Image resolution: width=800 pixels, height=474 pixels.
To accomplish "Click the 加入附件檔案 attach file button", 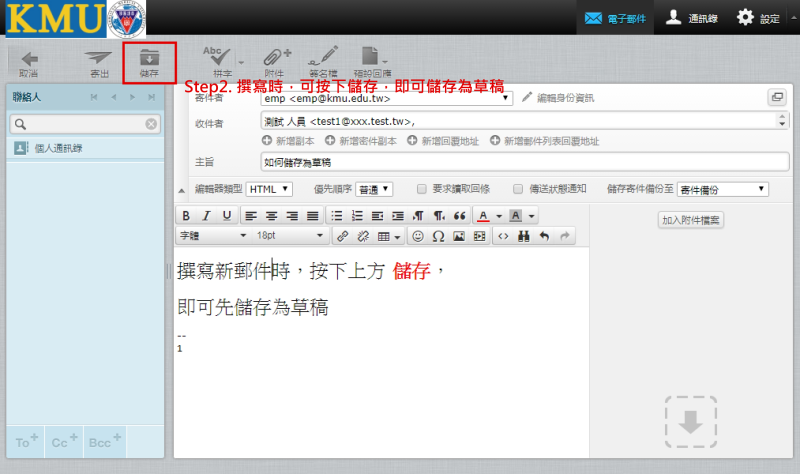I will point(690,220).
